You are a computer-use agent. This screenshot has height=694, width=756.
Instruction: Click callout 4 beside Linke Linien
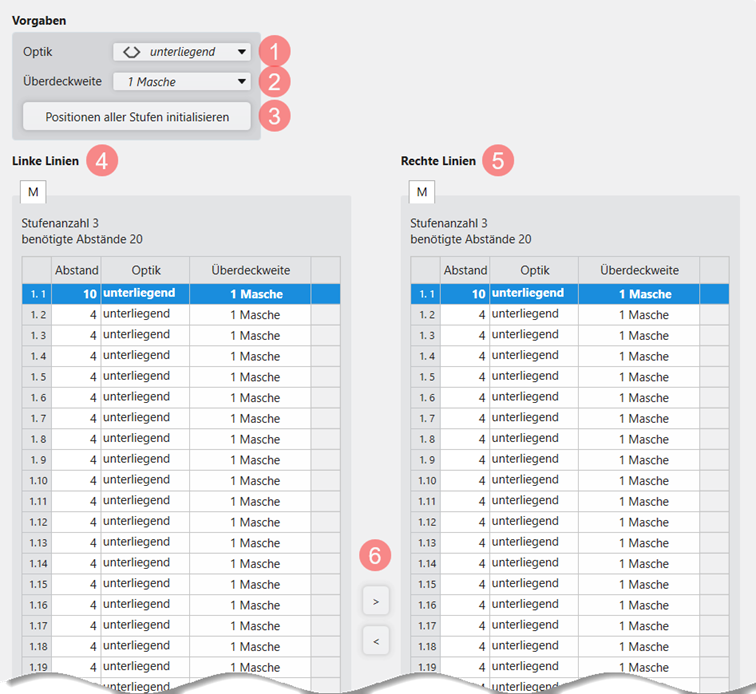point(102,160)
